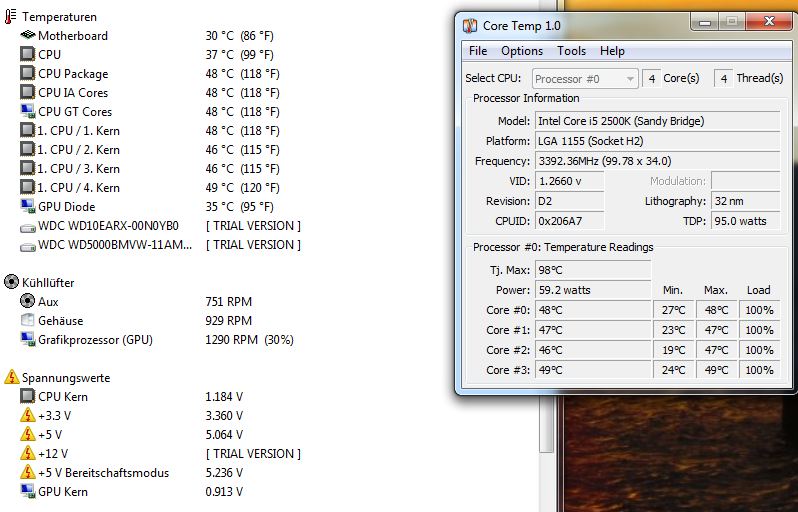This screenshot has width=798, height=512.
Task: Click Core #2 minimum temperature 19°C
Action: [x=673, y=350]
